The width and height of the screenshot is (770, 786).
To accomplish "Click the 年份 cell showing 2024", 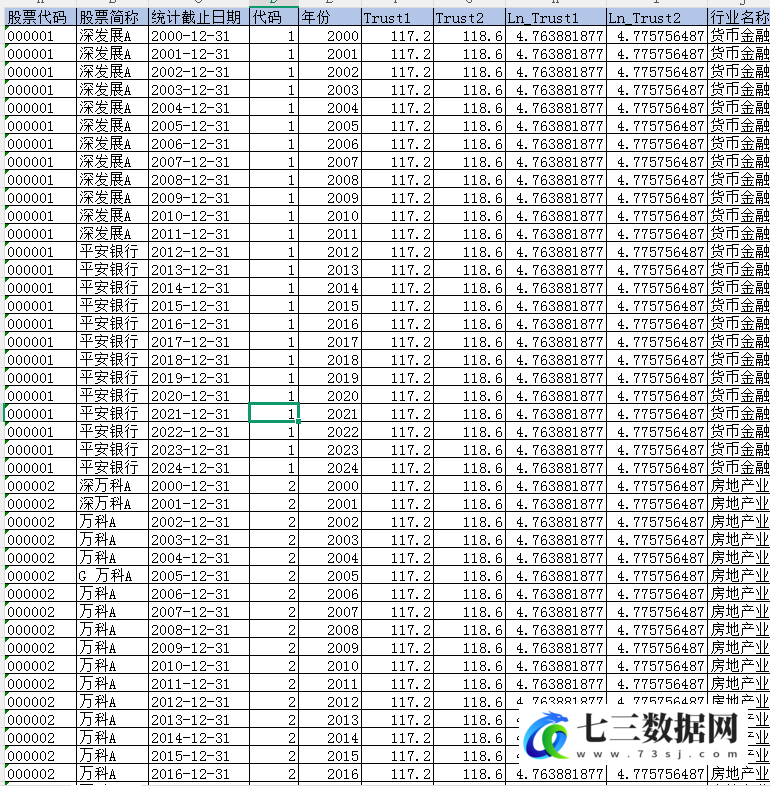I will tap(330, 468).
